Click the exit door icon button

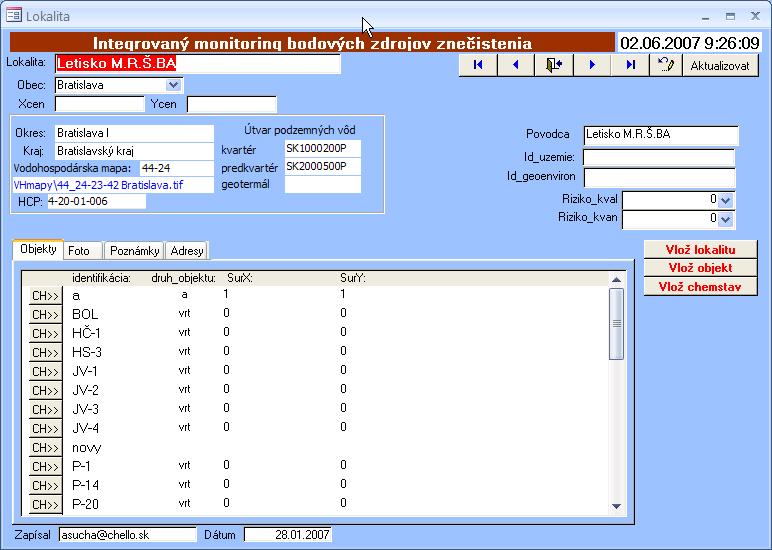tap(554, 65)
